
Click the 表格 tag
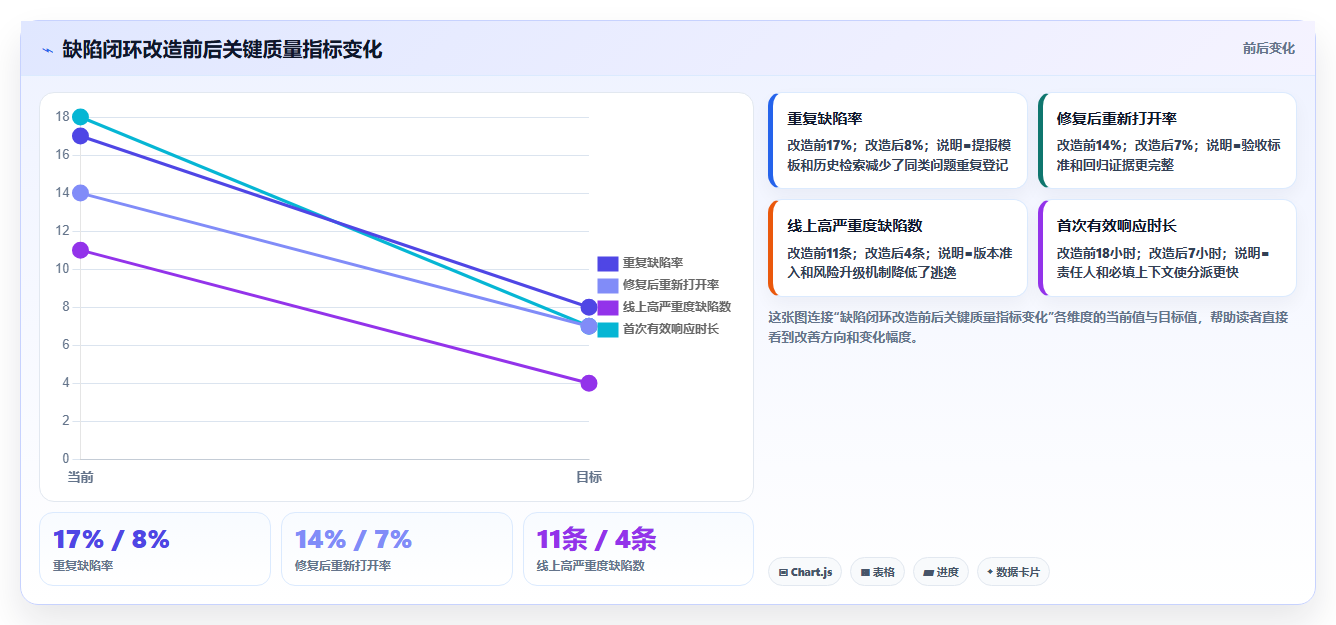pos(878,572)
